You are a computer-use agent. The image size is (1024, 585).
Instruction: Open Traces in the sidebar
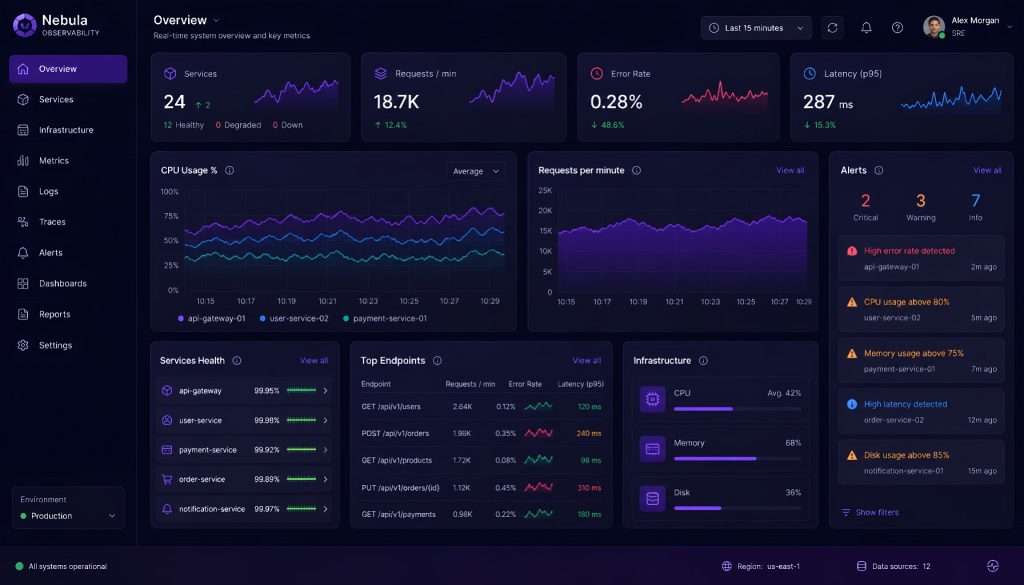tap(68, 222)
